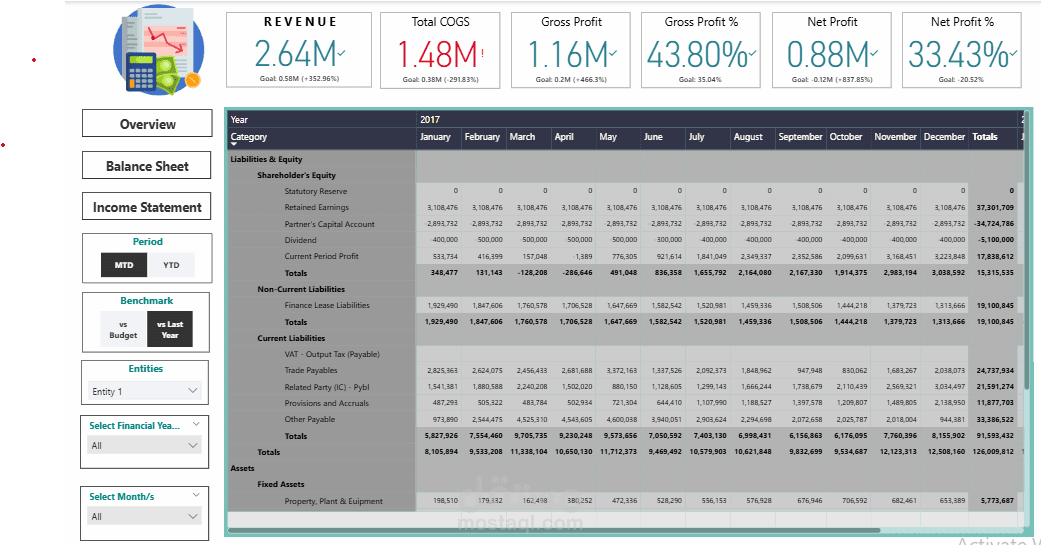Click the December column header
The image size is (1041, 545).
(x=944, y=137)
